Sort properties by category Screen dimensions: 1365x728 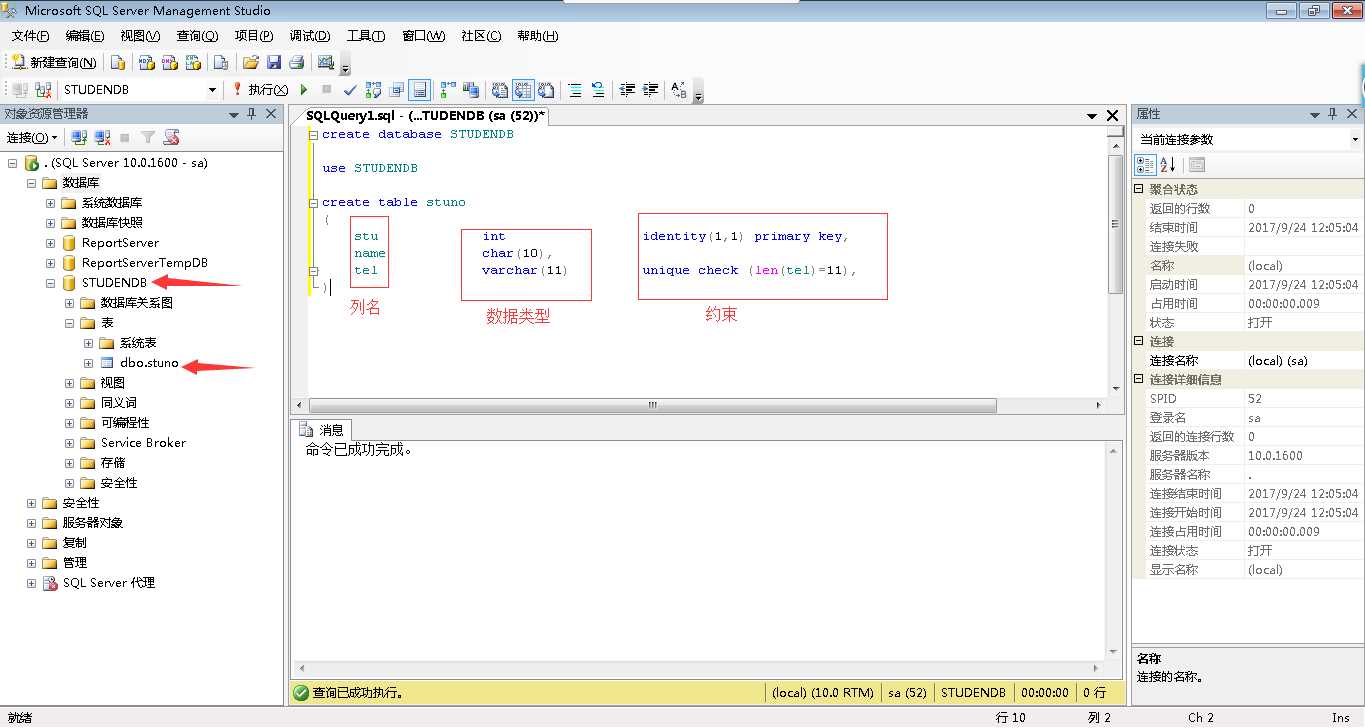tap(1145, 165)
